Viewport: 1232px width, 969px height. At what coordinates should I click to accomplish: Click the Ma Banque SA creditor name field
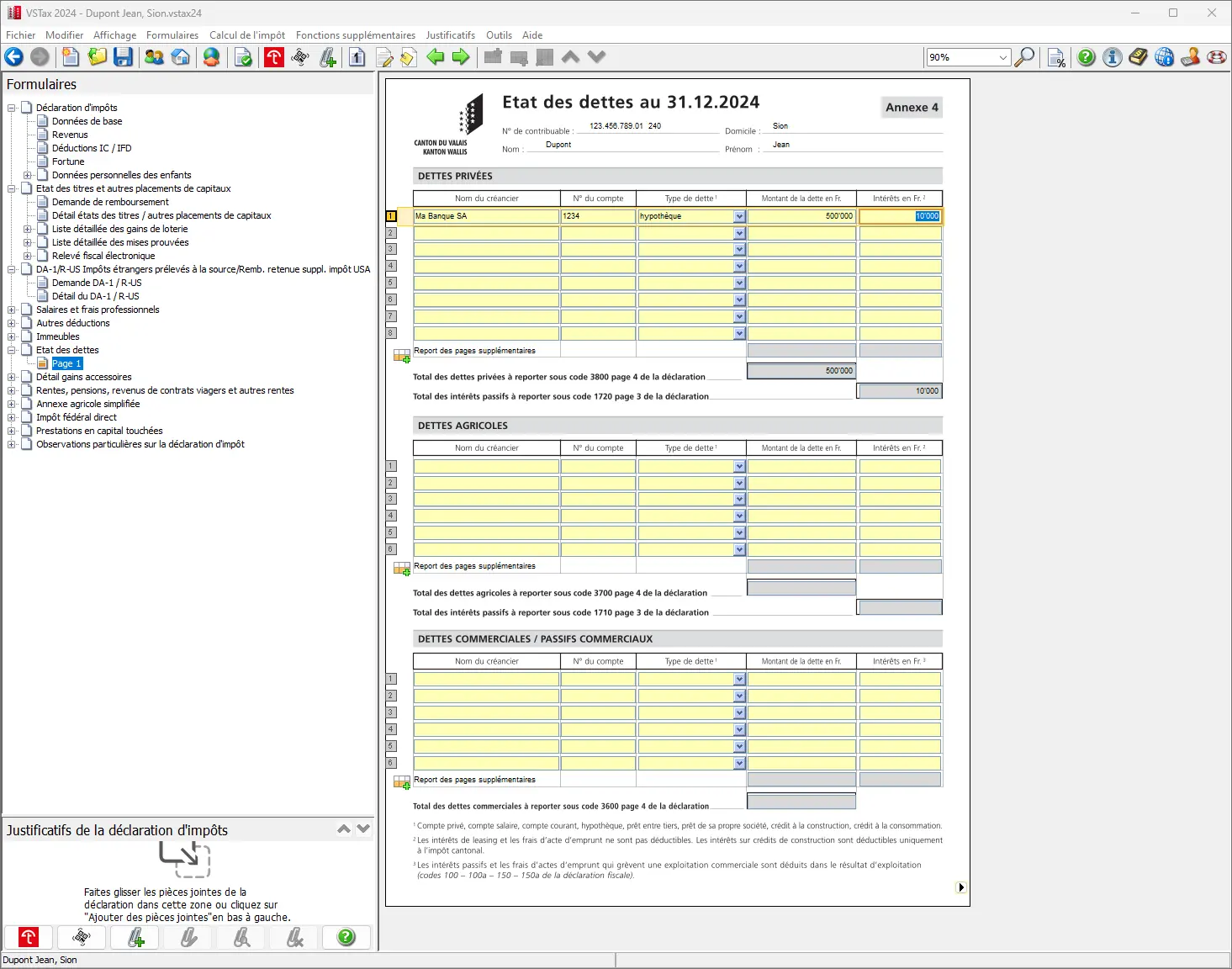[486, 216]
